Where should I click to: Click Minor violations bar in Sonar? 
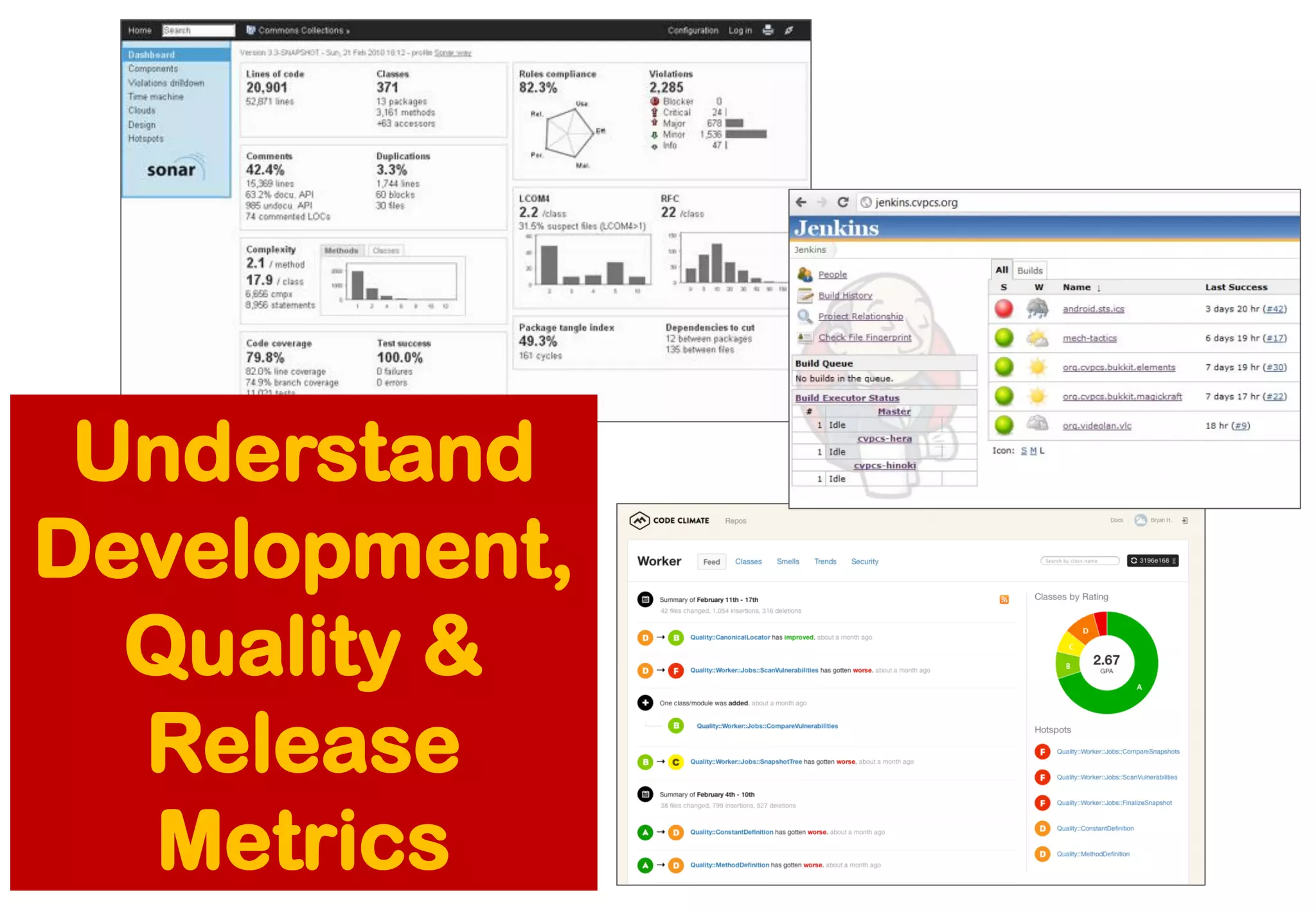pyautogui.click(x=745, y=134)
